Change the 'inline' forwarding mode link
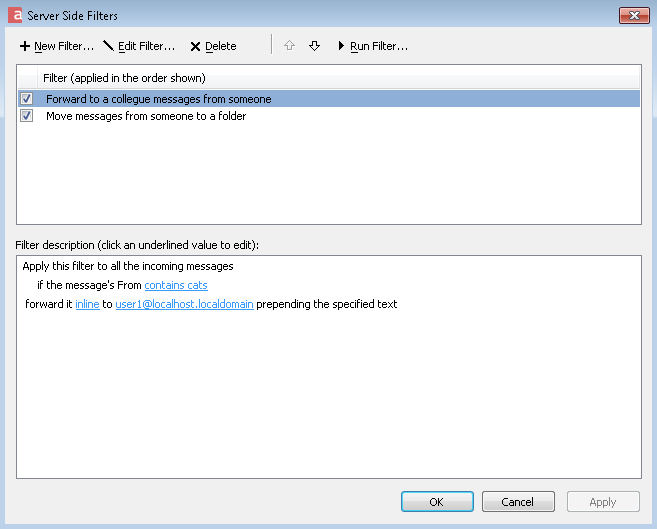 tap(87, 304)
